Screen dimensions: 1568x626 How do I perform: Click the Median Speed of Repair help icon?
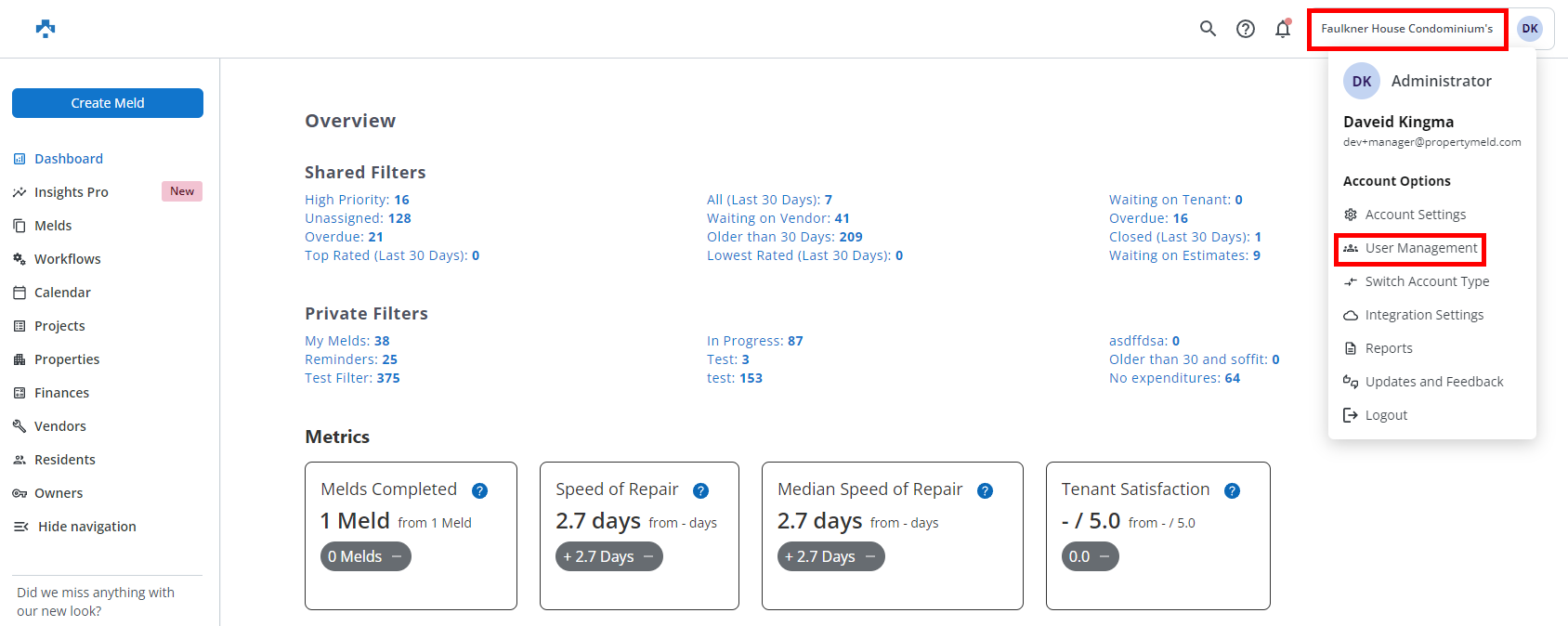pos(985,490)
